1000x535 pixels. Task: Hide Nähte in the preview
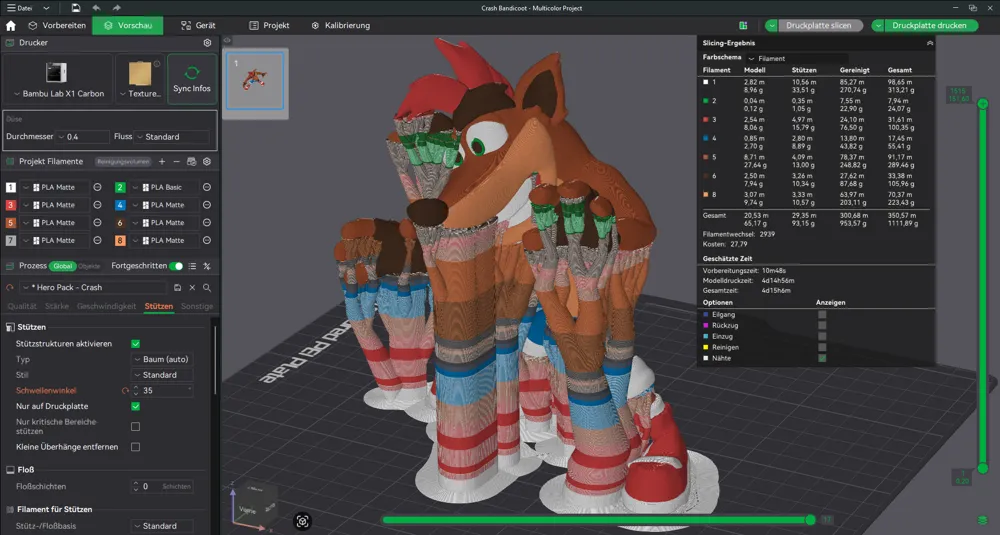pos(822,358)
